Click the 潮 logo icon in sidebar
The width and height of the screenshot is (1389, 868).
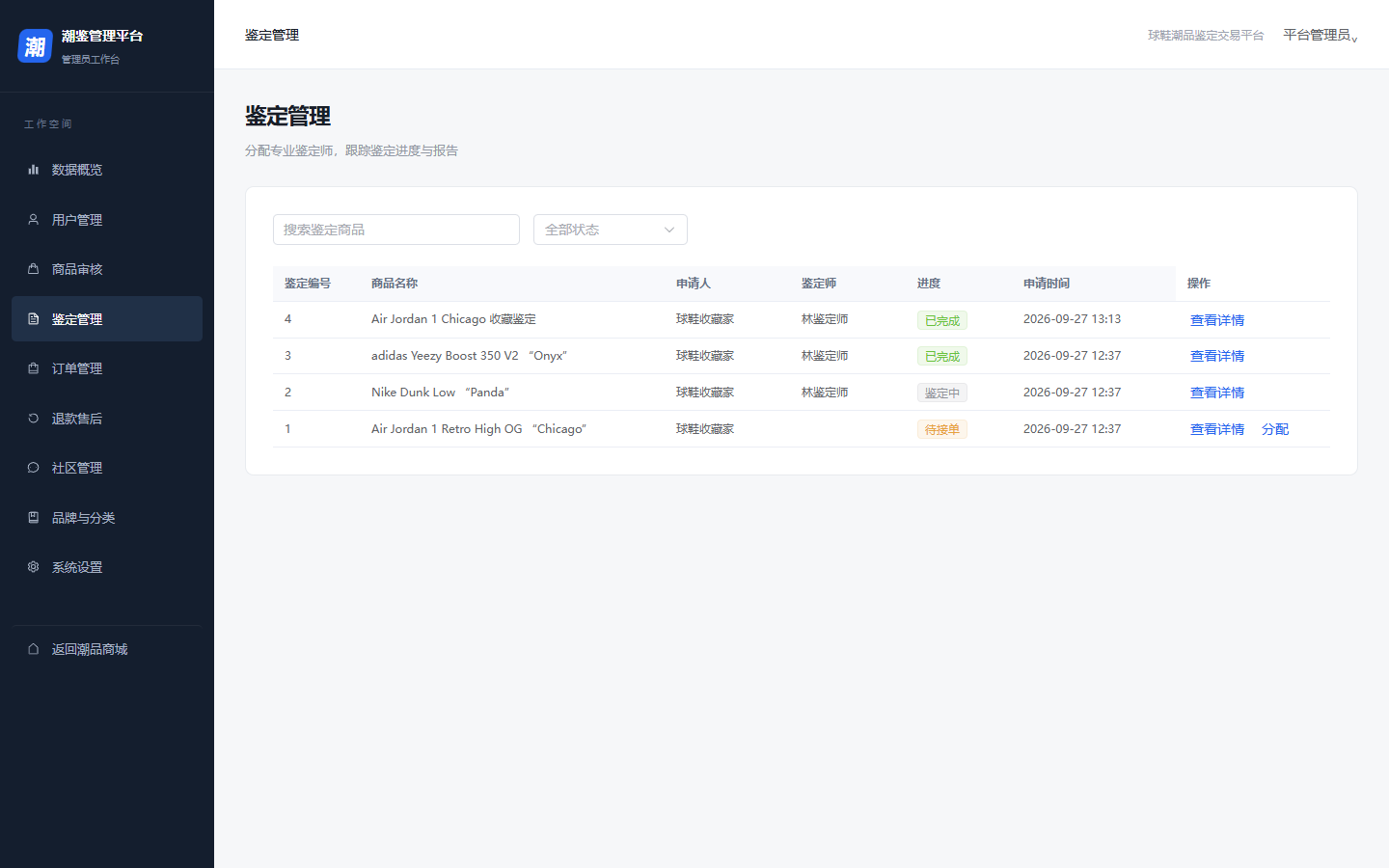click(x=35, y=45)
